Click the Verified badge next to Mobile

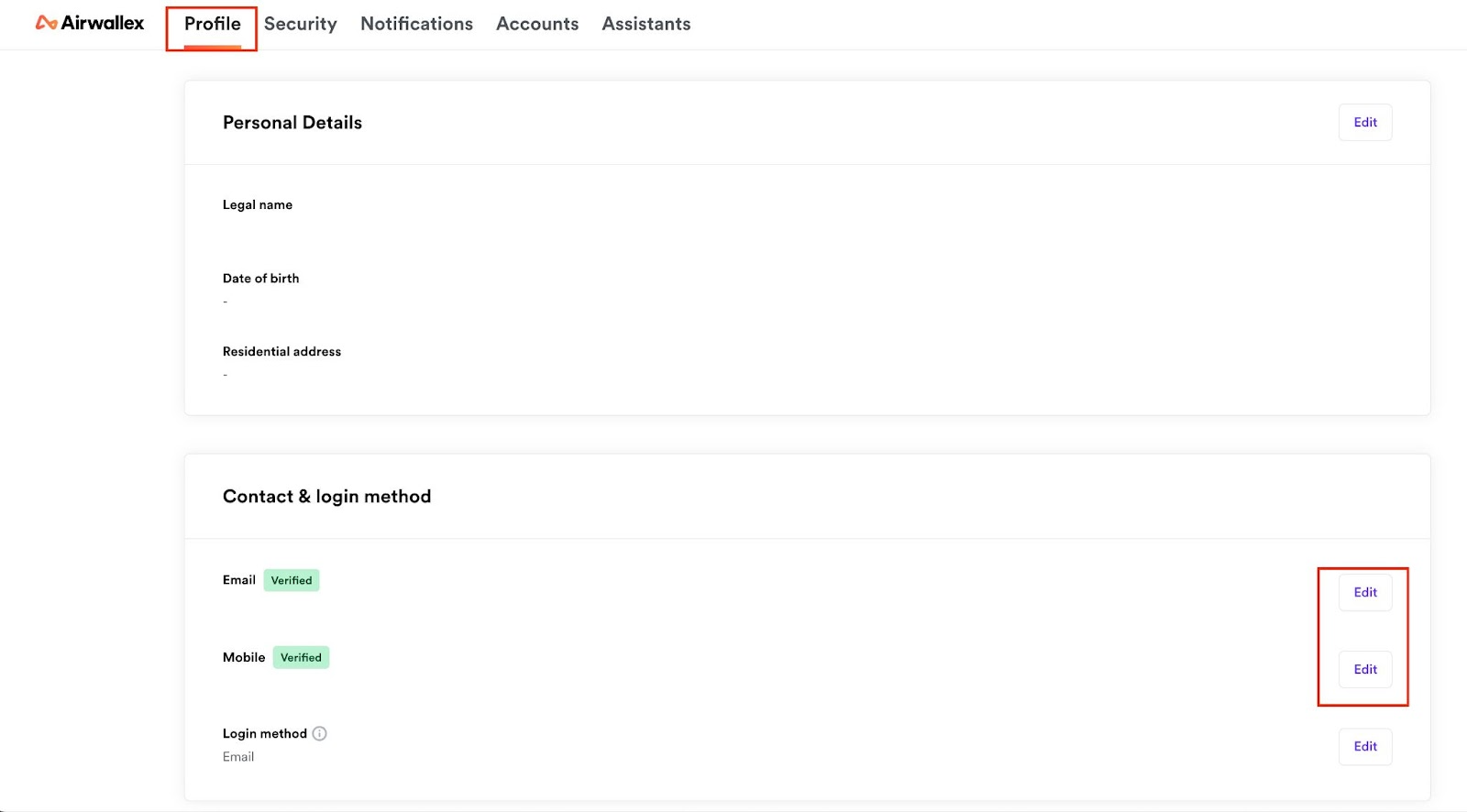coord(301,657)
